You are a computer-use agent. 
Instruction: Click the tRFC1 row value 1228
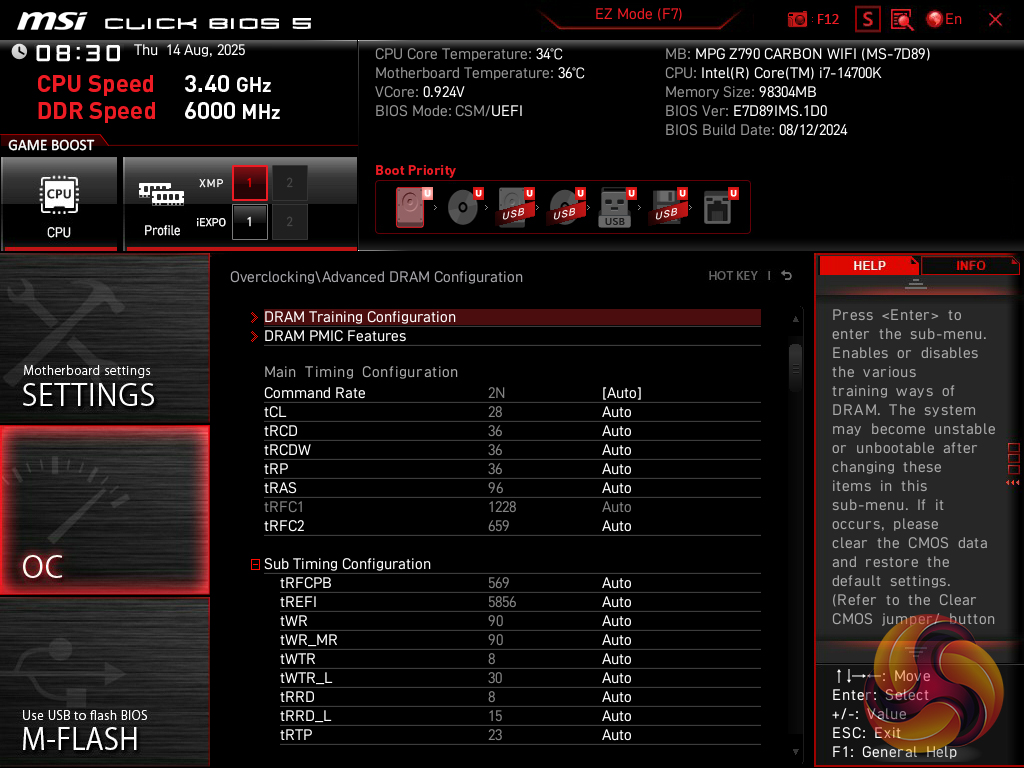[x=502, y=507]
